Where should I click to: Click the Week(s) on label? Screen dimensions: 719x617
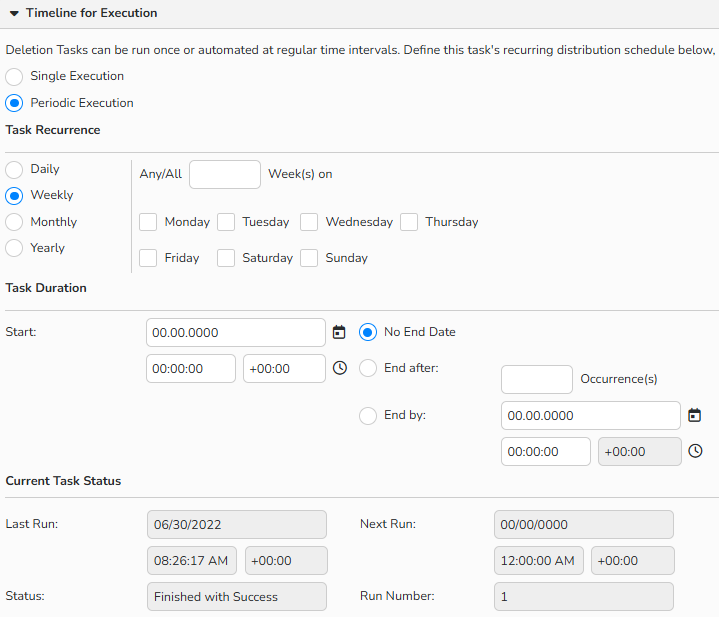(x=300, y=174)
